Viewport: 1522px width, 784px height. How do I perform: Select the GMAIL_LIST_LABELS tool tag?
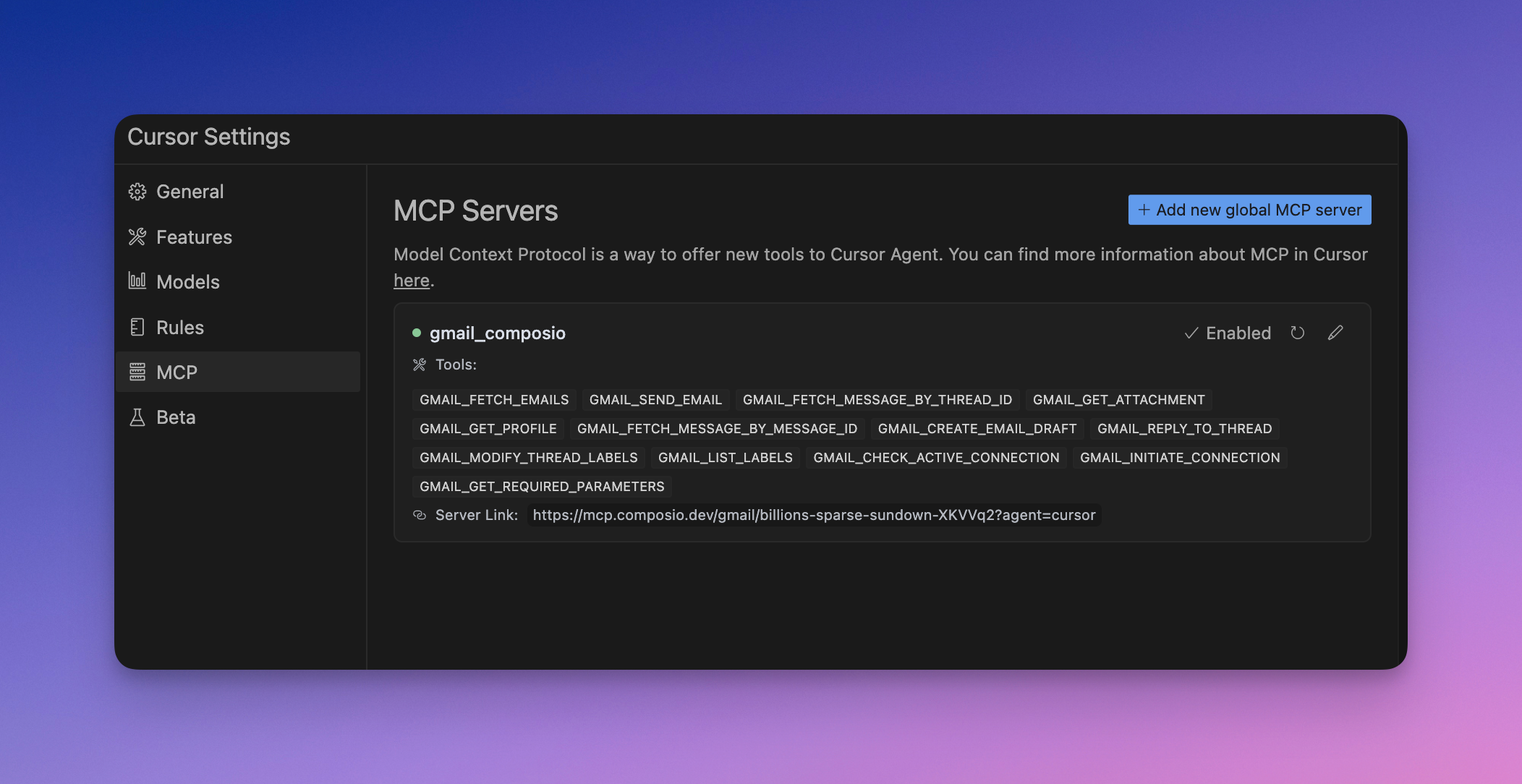pyautogui.click(x=725, y=457)
